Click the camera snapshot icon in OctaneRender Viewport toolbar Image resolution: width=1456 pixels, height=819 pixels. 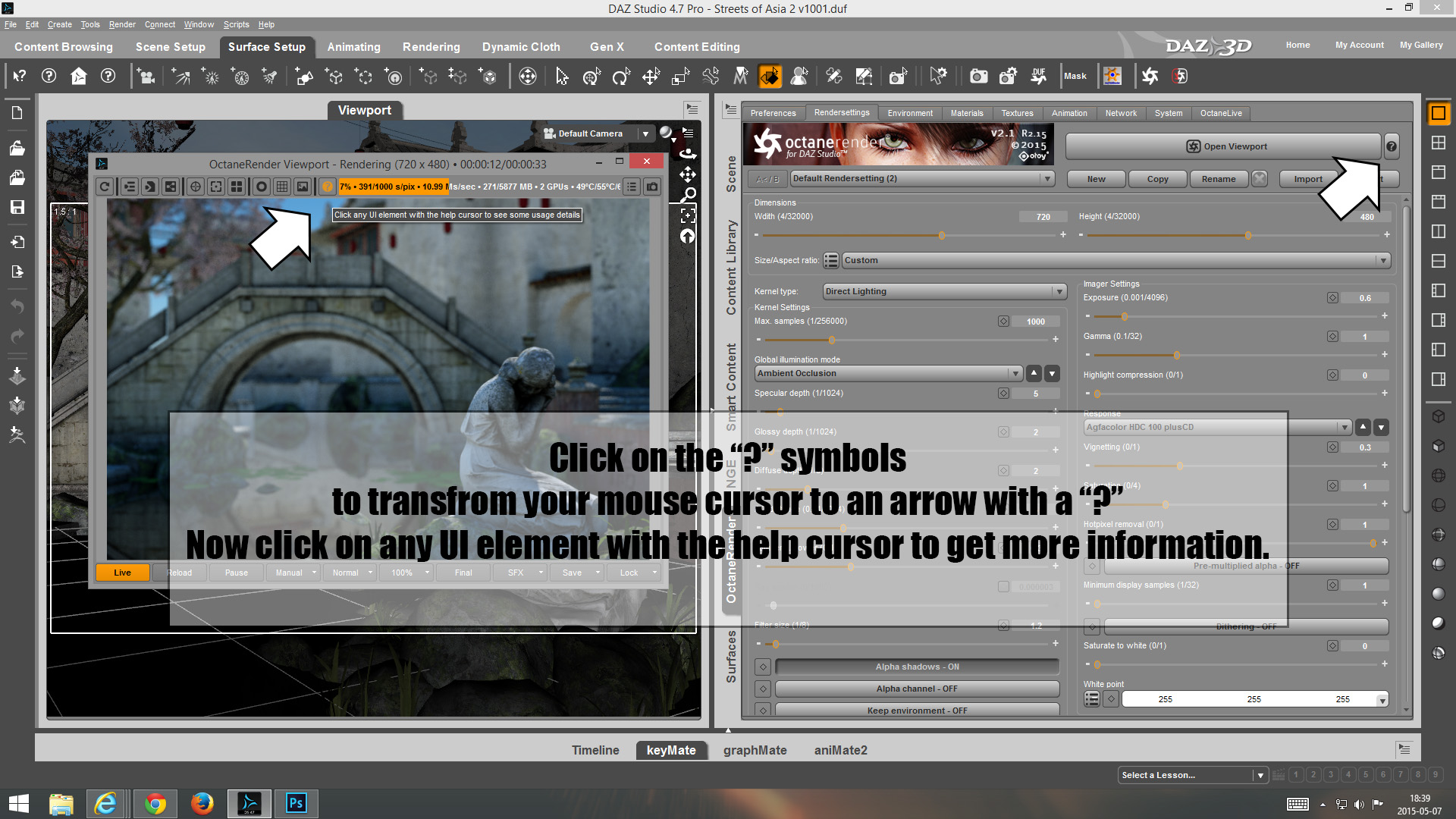[652, 187]
